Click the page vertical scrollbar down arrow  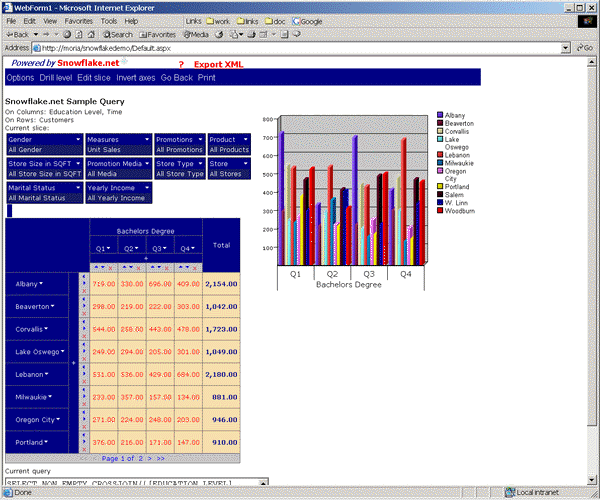(591, 480)
